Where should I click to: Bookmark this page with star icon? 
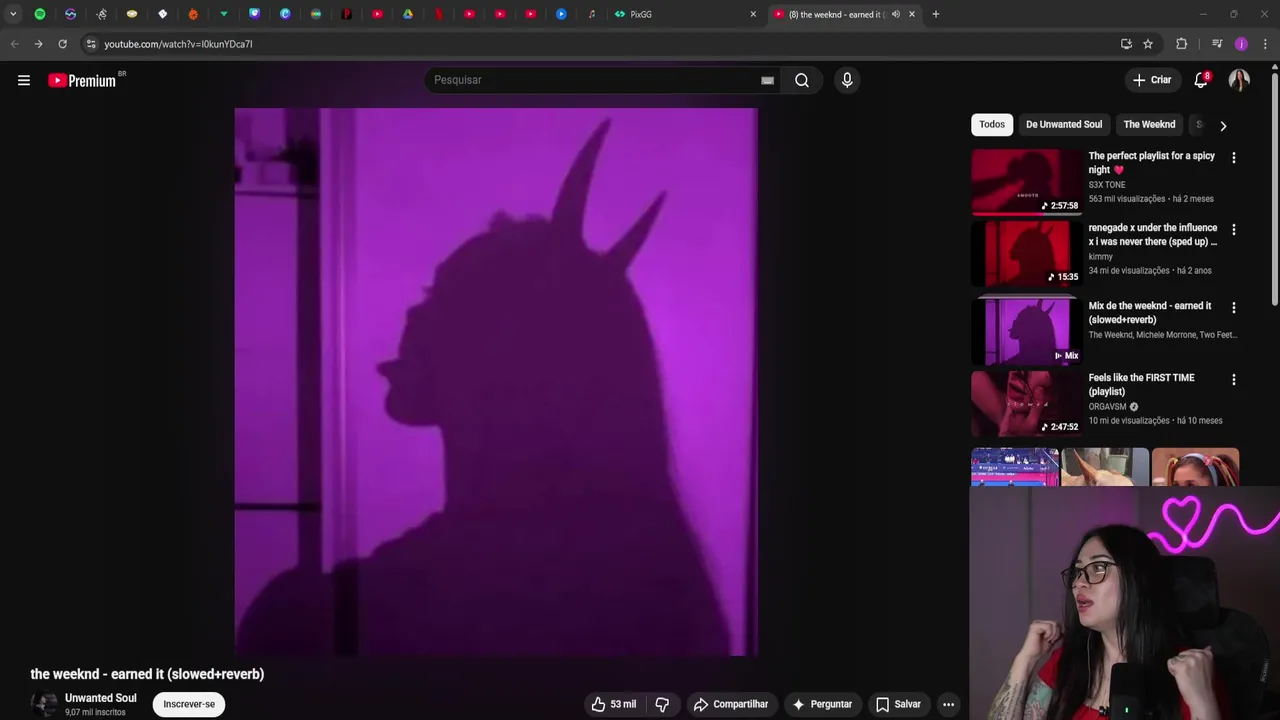1148,44
